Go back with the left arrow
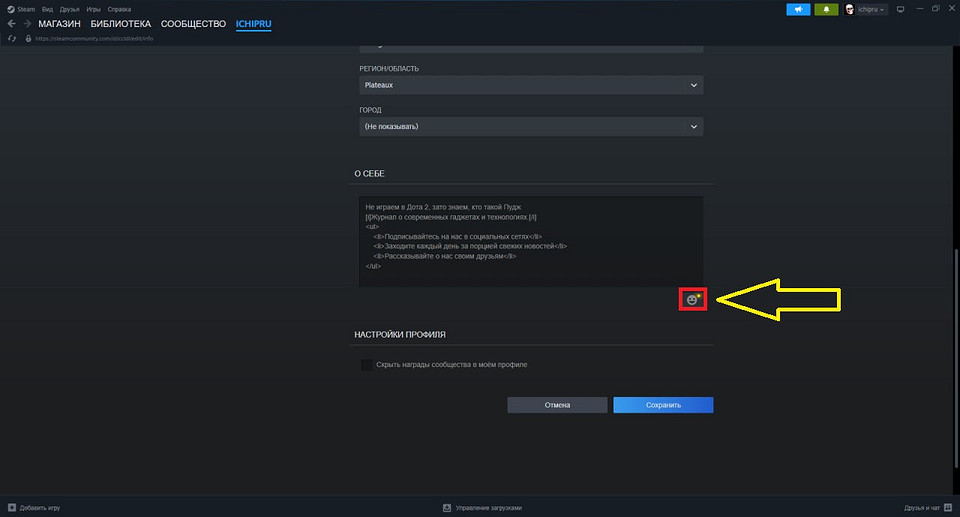This screenshot has width=960, height=517. click(11, 23)
